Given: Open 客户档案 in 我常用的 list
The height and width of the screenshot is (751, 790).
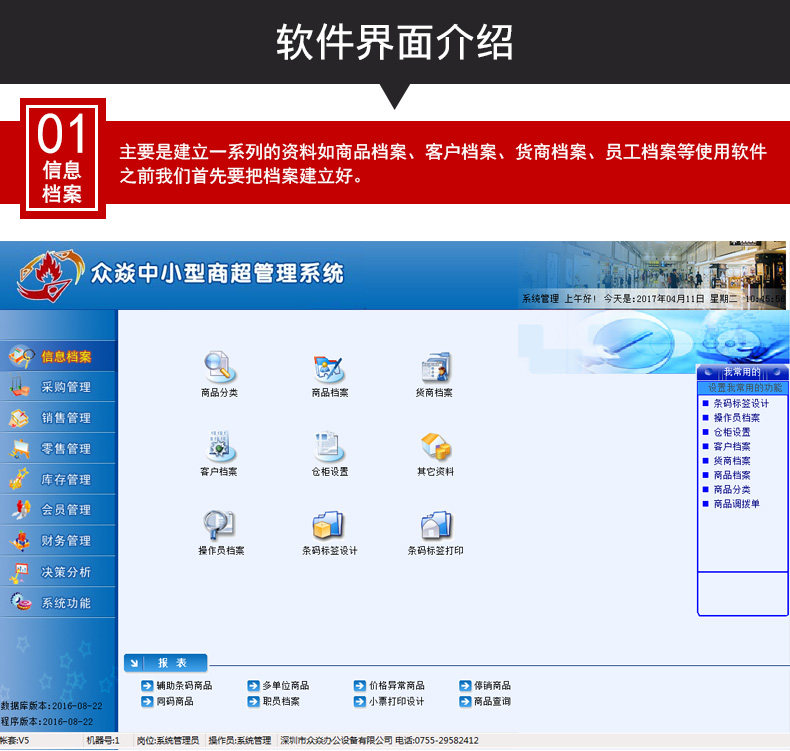Looking at the screenshot, I should pyautogui.click(x=732, y=446).
